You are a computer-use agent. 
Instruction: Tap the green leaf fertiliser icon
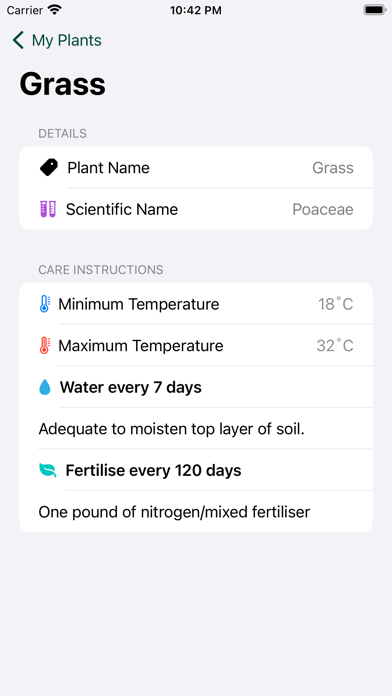[48, 470]
